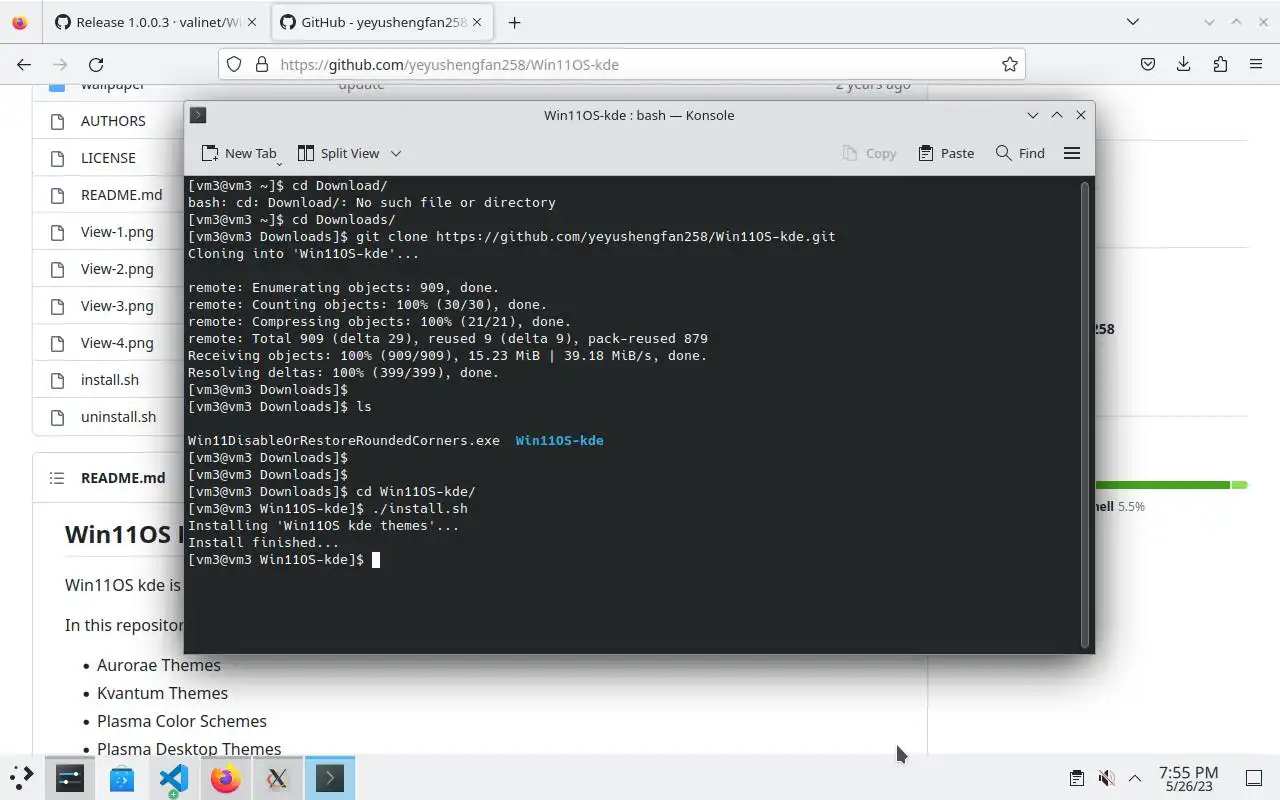1280x800 pixels.
Task: Select the Konsole taskbar entry
Action: coord(330,777)
